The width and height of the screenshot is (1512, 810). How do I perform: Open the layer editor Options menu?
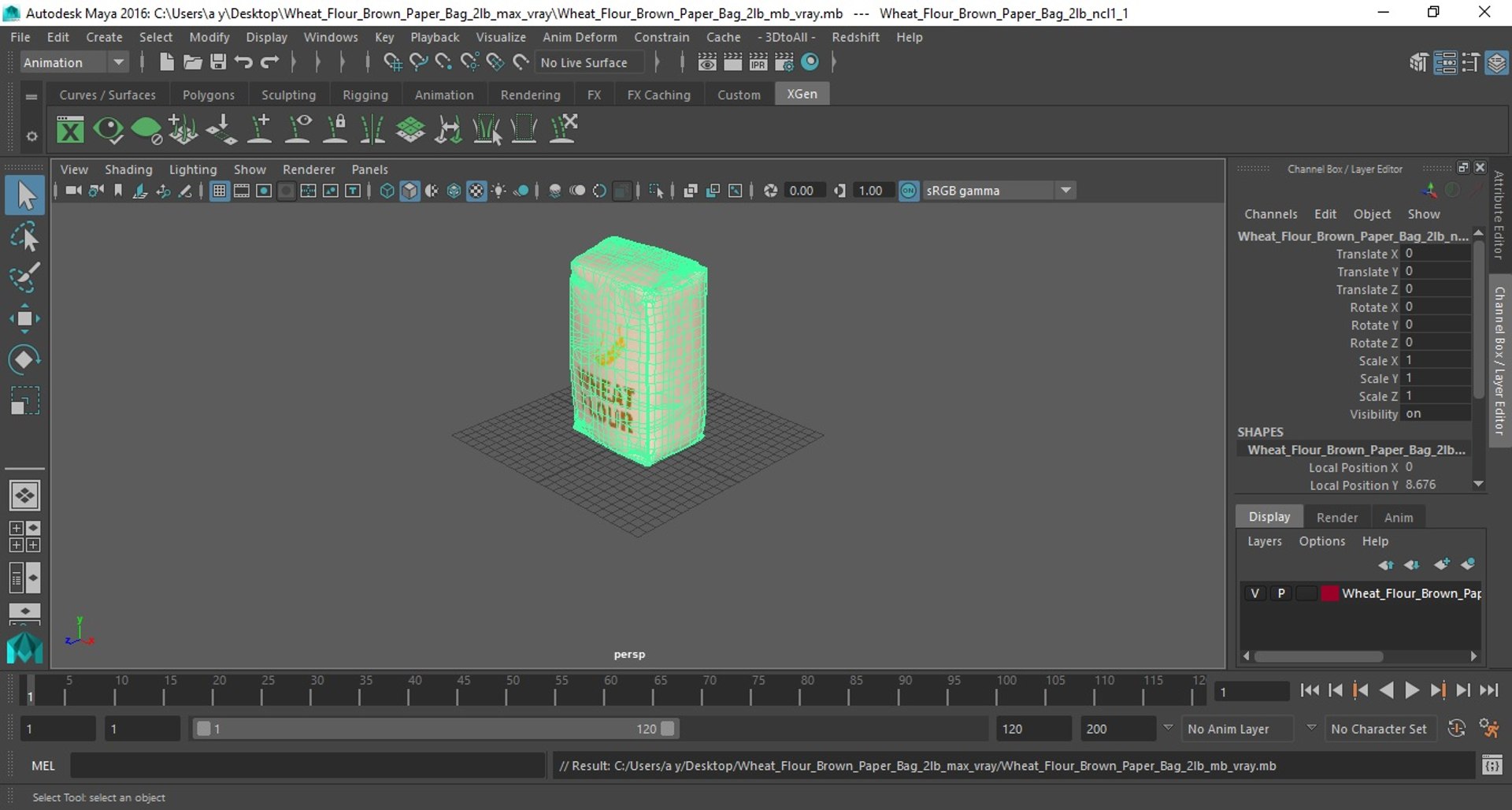point(1321,541)
